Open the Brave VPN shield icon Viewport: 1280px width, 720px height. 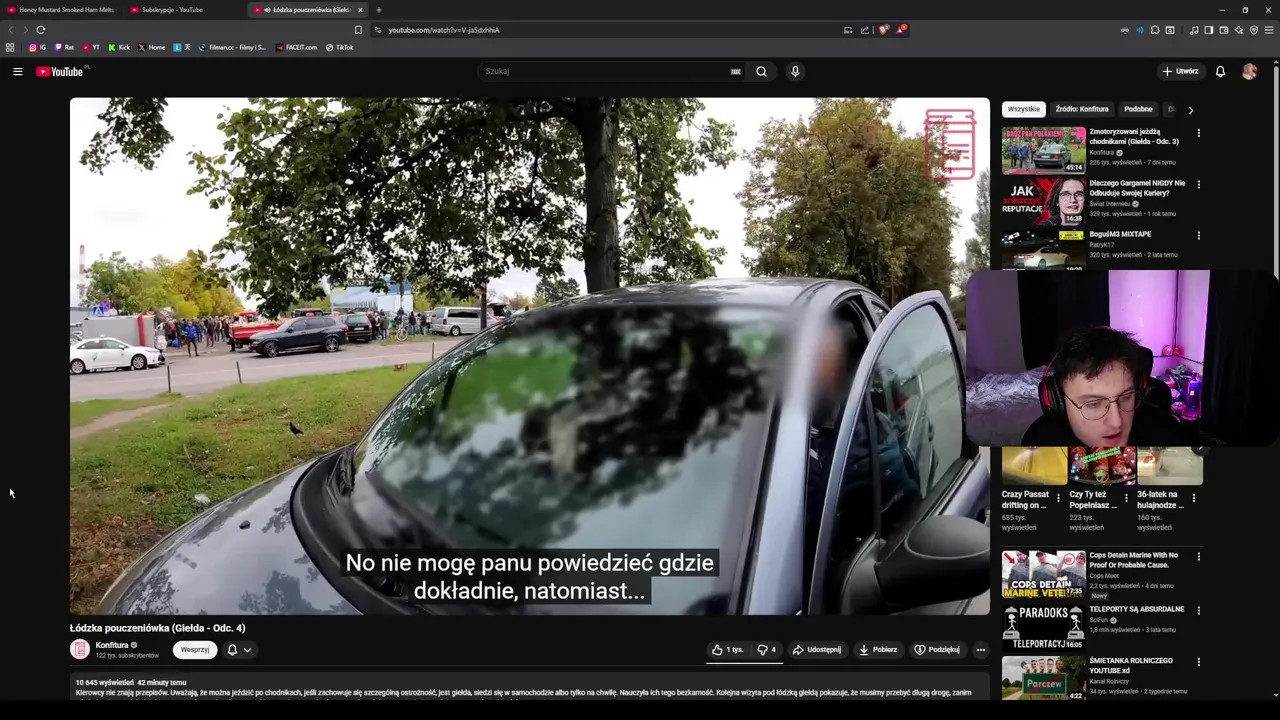coord(1254,30)
